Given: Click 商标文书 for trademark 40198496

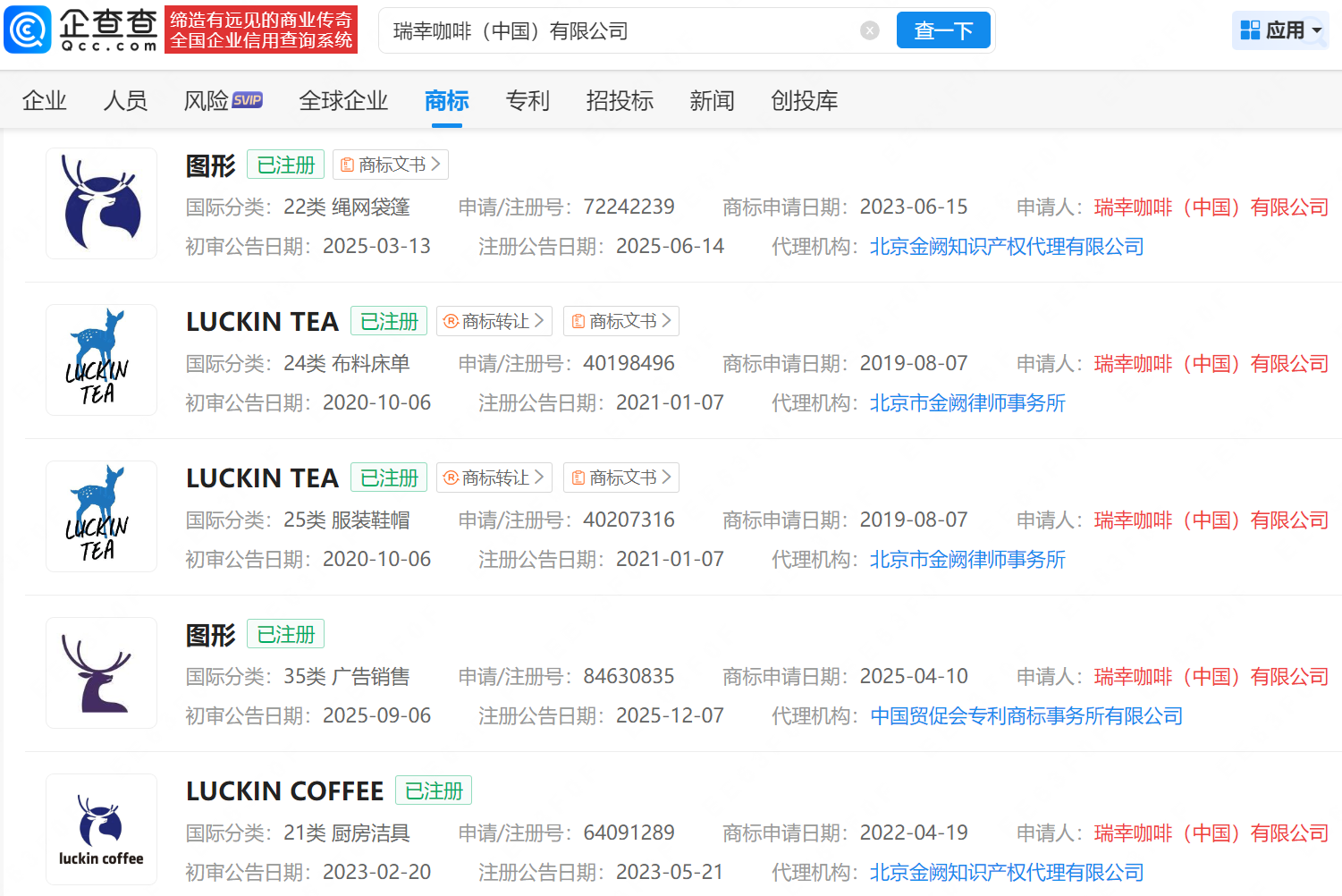Looking at the screenshot, I should tap(621, 321).
